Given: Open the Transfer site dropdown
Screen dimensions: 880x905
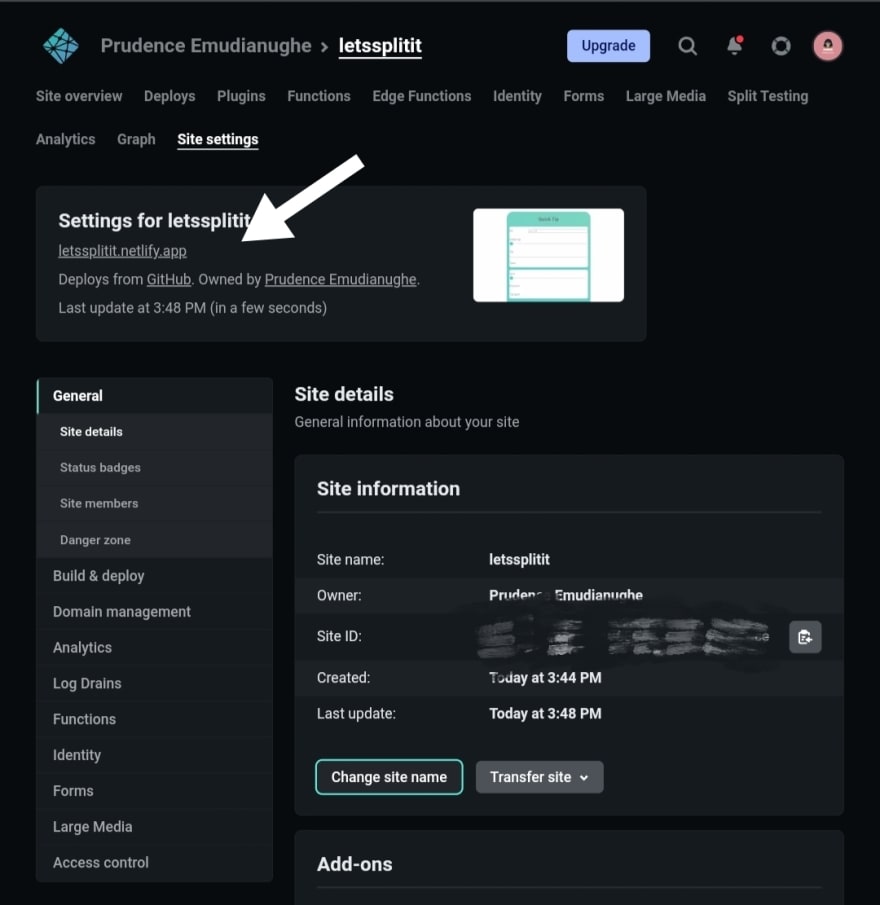Looking at the screenshot, I should pos(540,777).
